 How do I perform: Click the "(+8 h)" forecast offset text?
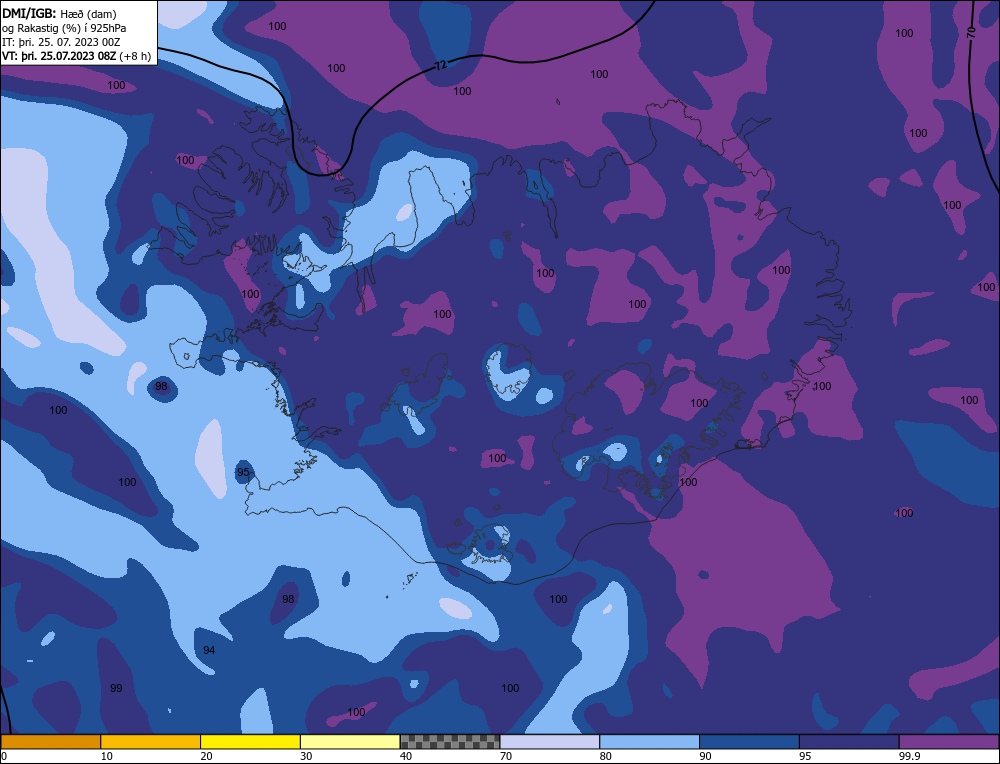[136, 56]
